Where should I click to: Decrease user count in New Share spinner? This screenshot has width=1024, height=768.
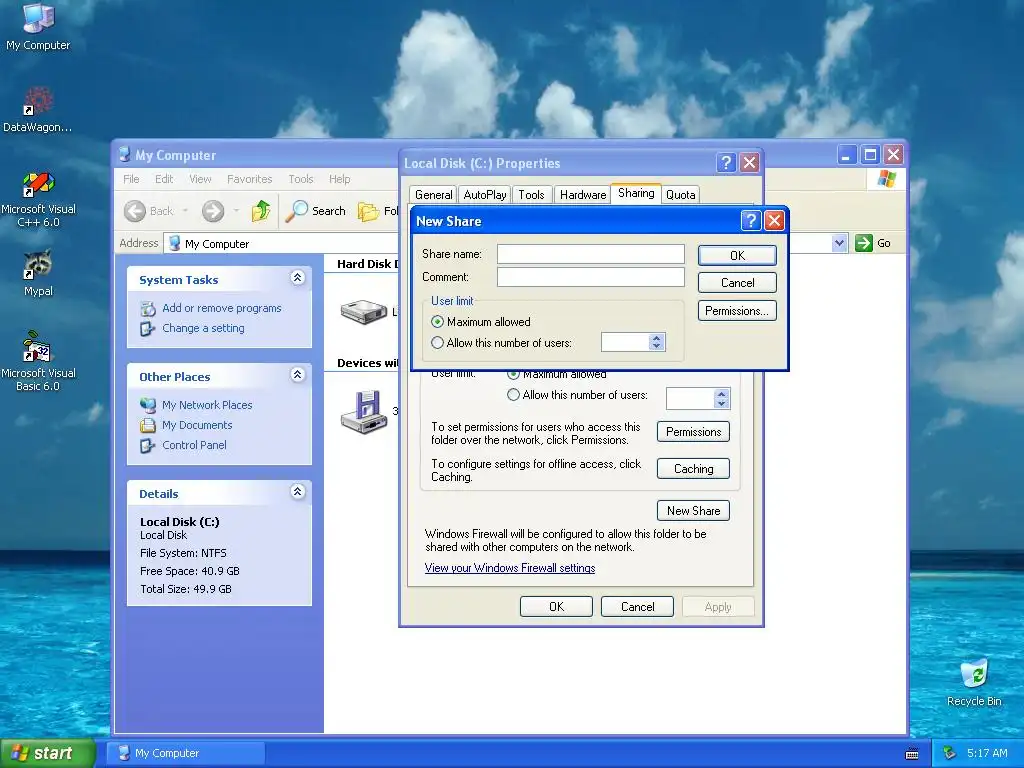point(656,346)
